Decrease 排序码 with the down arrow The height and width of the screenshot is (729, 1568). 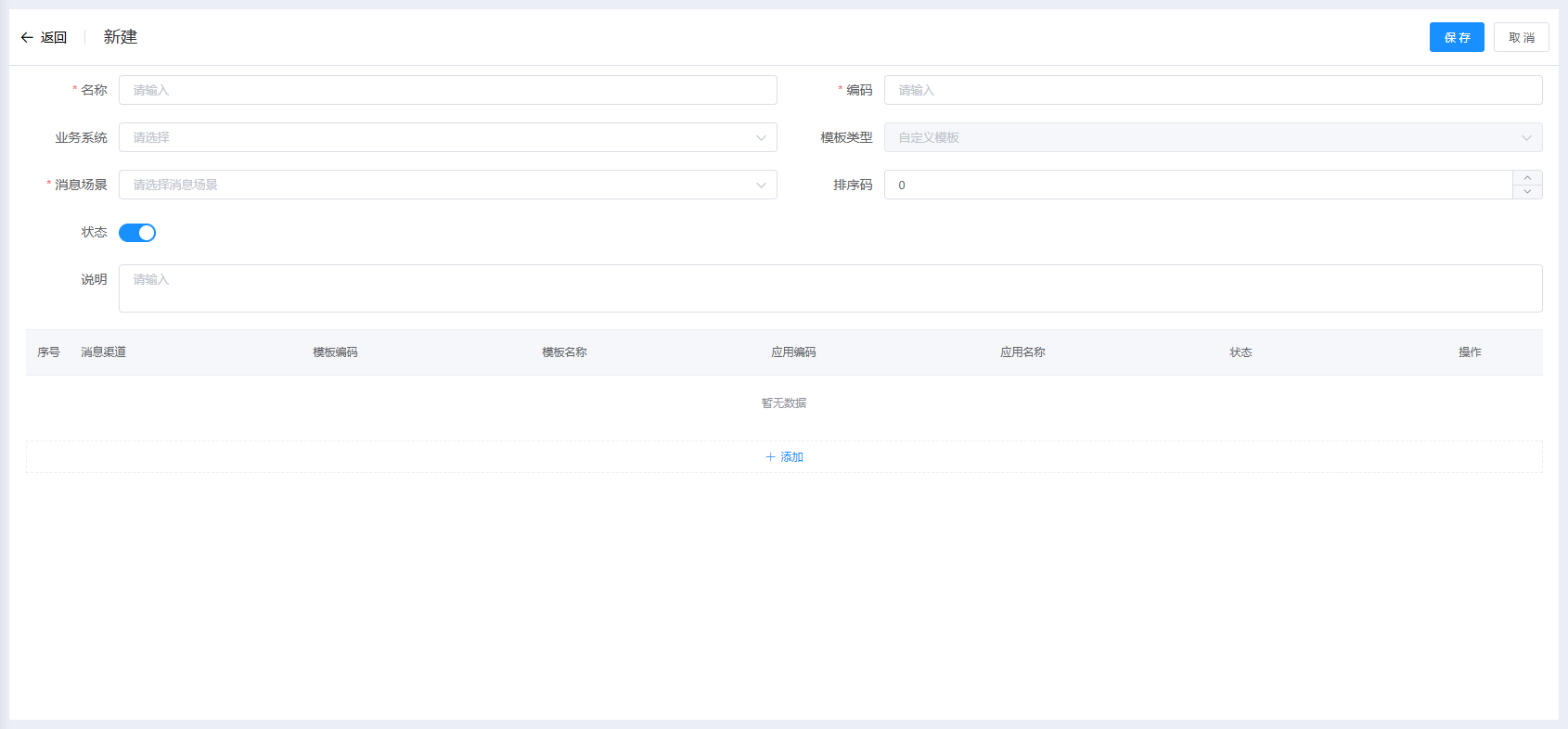1527,191
